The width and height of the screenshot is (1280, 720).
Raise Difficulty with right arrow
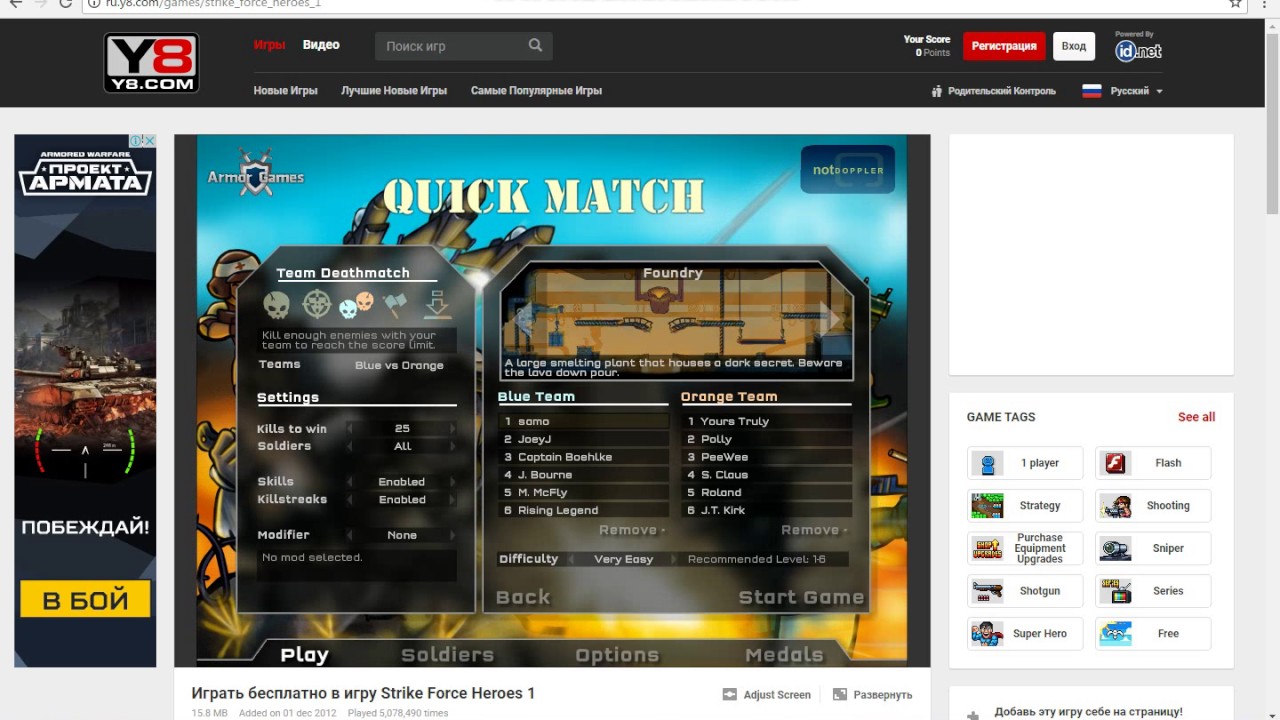pyautogui.click(x=673, y=559)
